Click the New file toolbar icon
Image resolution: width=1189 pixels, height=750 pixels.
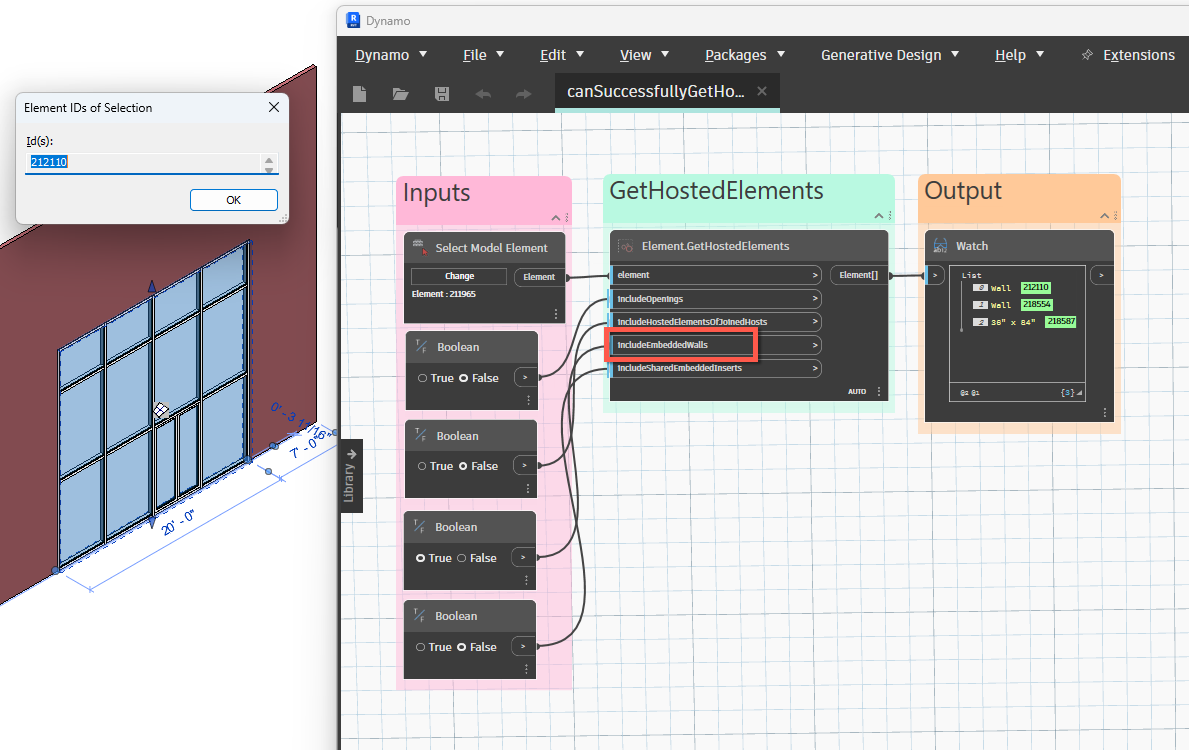tap(359, 94)
